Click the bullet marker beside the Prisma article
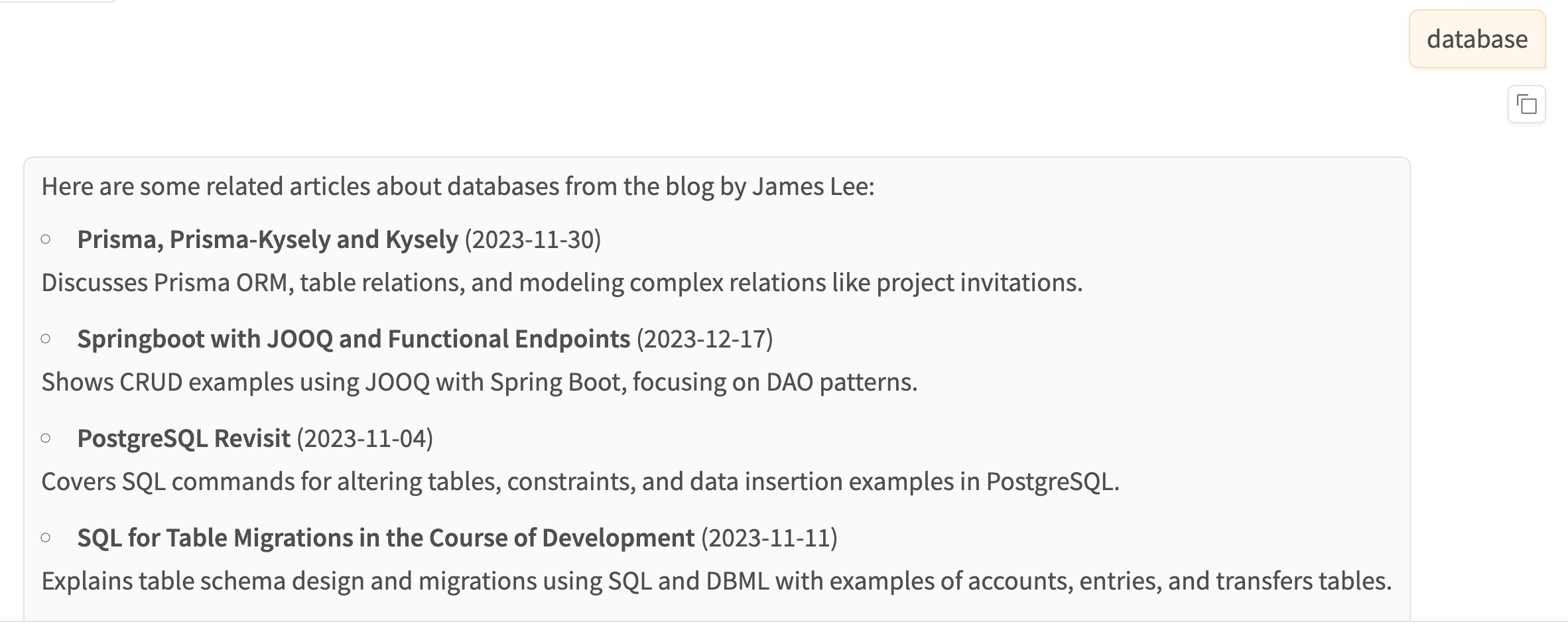 coord(46,239)
